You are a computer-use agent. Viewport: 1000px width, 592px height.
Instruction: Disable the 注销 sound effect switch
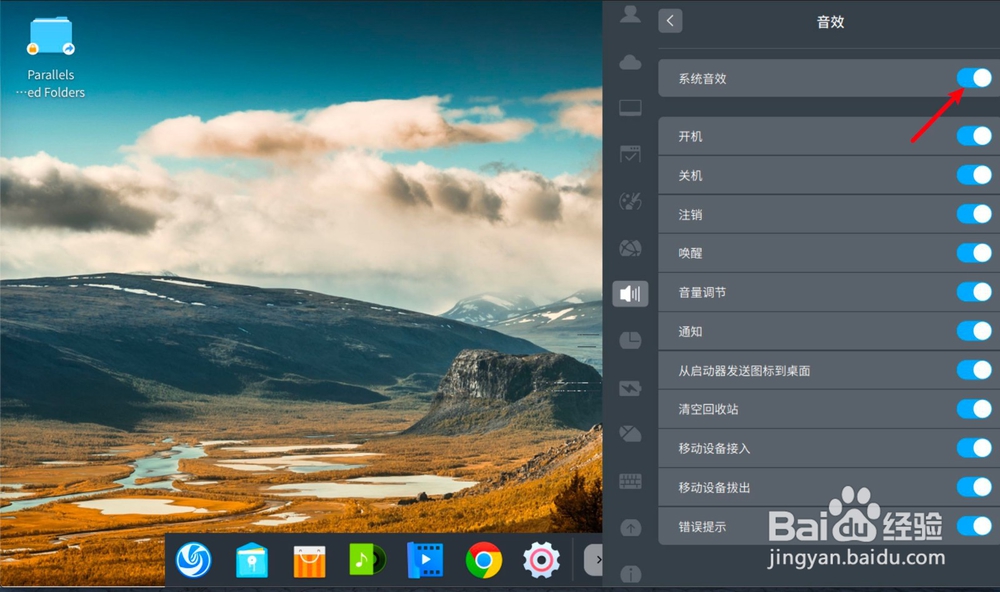[x=974, y=214]
